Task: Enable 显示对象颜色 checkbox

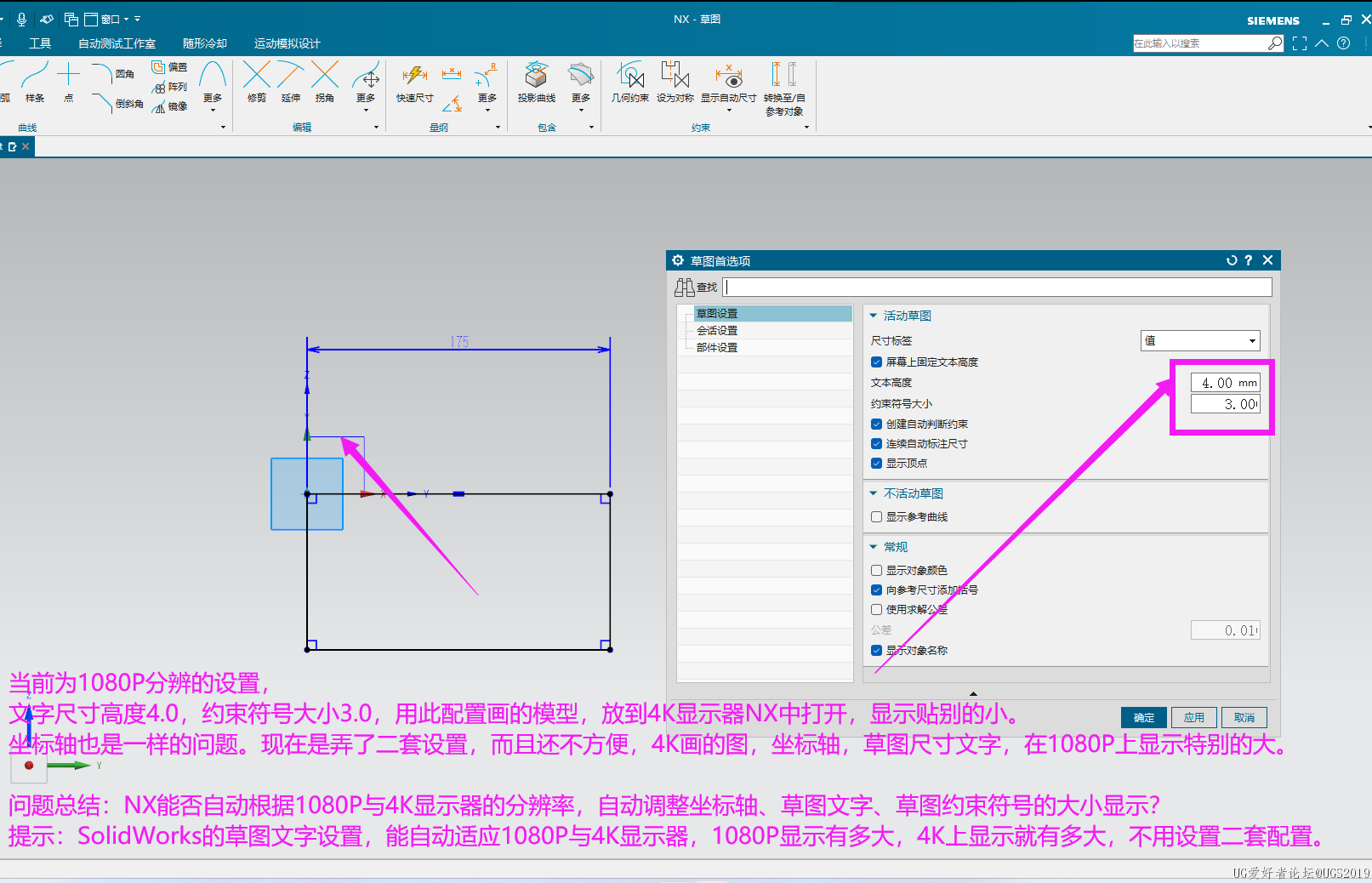Action: point(876,570)
